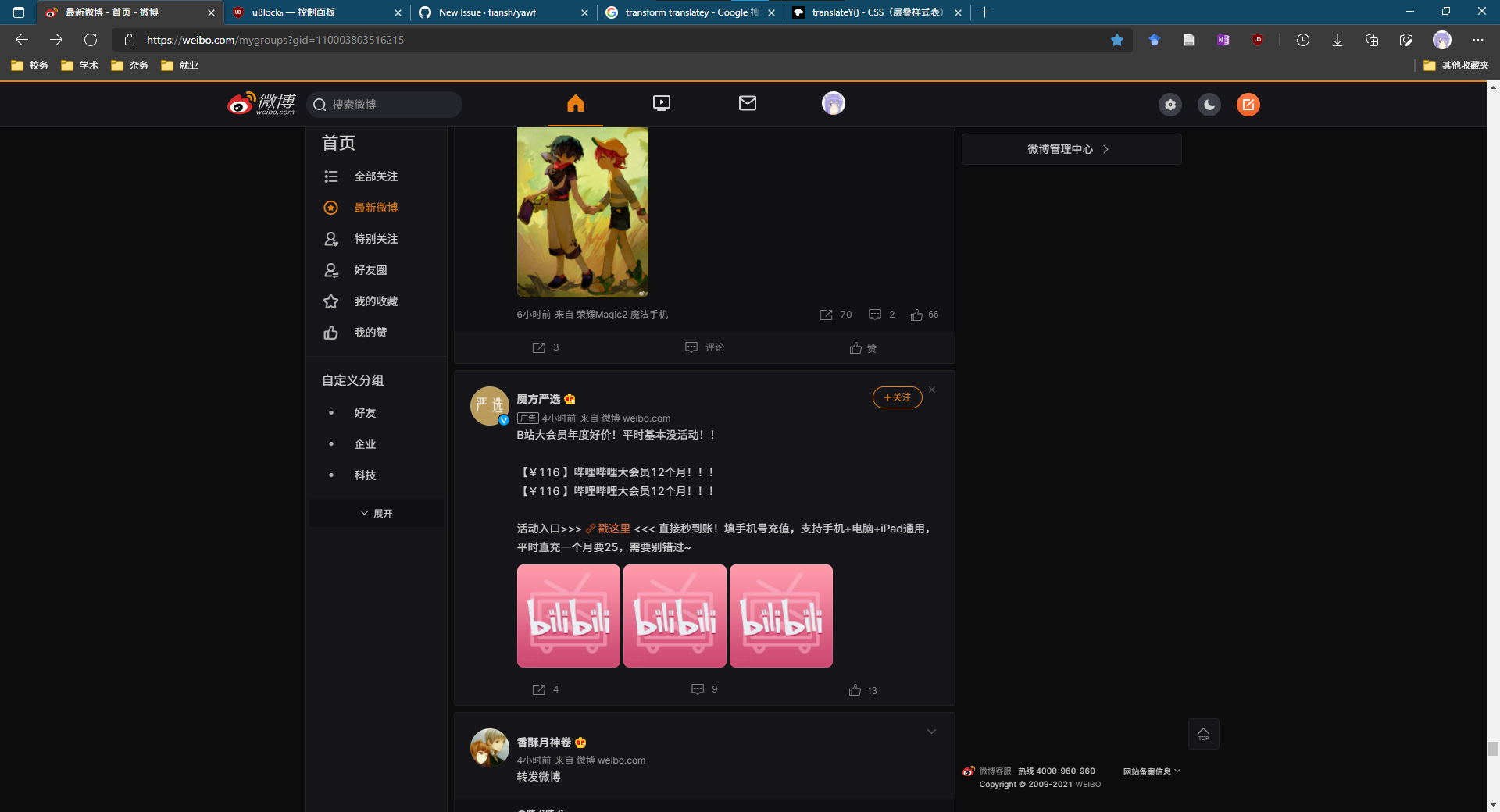Image resolution: width=1500 pixels, height=812 pixels.
Task: Expand the 香酥月神卷 post options chevron
Action: (931, 732)
